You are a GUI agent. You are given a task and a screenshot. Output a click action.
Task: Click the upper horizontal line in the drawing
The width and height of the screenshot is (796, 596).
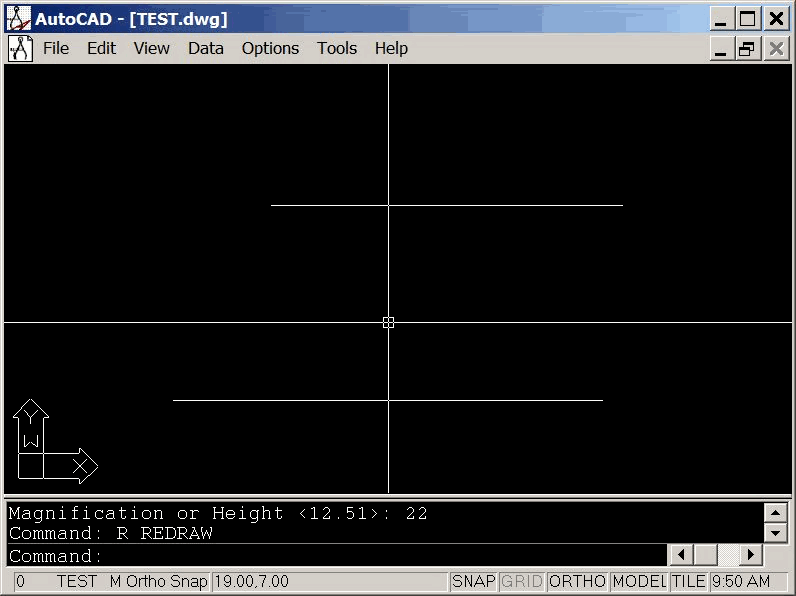tap(447, 206)
